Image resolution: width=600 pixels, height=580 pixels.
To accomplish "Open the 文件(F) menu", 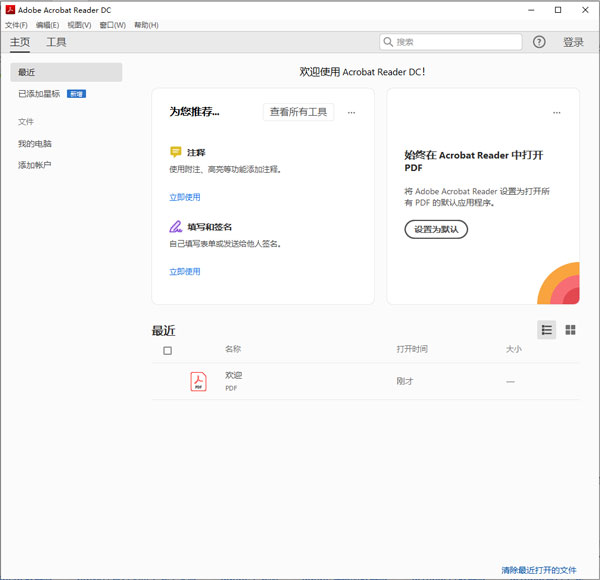I will (x=16, y=25).
